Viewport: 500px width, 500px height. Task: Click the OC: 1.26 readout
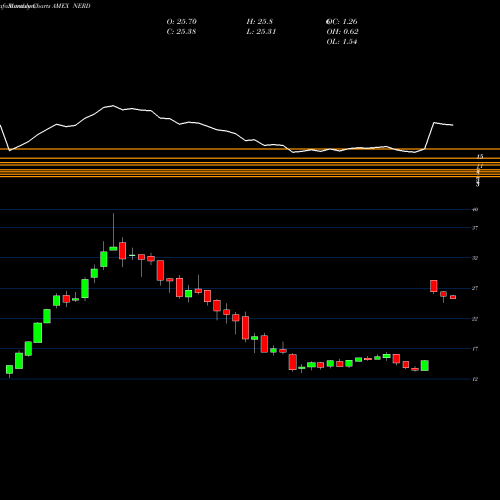pos(342,22)
